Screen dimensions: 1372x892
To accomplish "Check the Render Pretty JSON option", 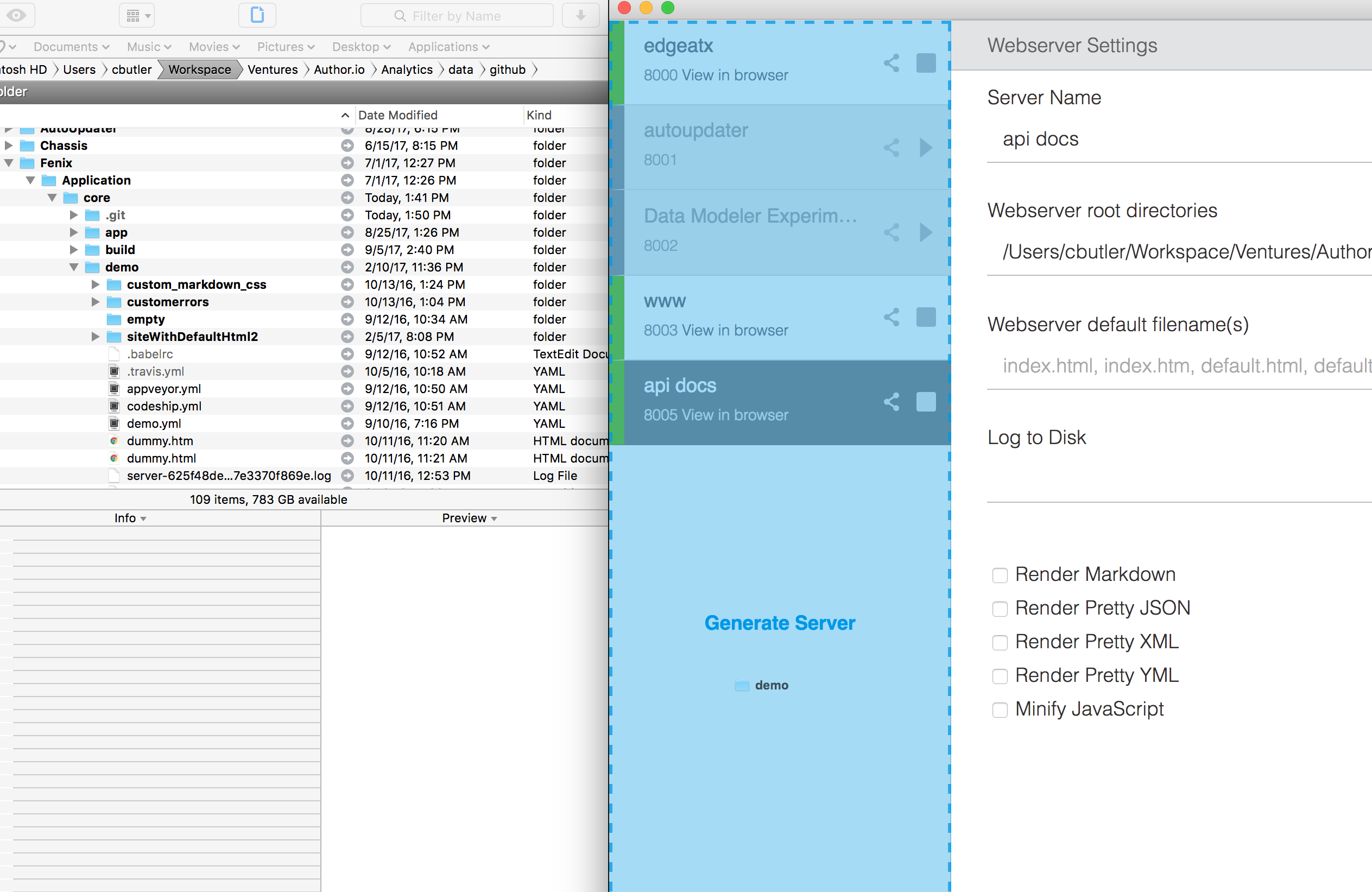I will point(1000,608).
